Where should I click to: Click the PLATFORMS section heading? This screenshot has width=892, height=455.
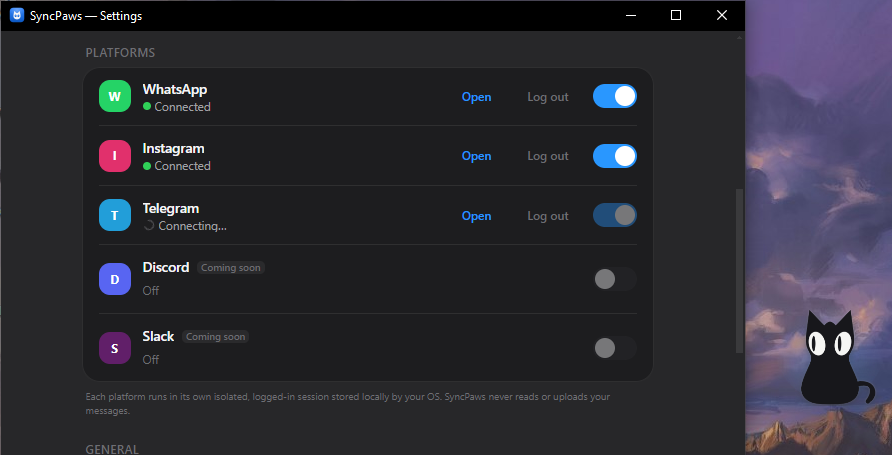(x=120, y=52)
